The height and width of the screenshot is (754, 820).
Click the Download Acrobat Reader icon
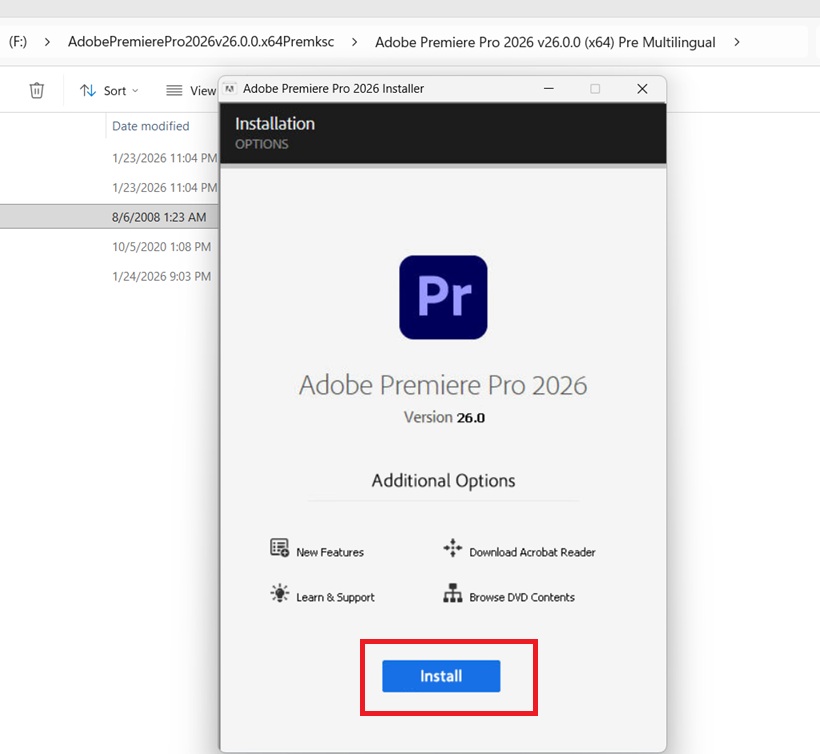pyautogui.click(x=452, y=548)
